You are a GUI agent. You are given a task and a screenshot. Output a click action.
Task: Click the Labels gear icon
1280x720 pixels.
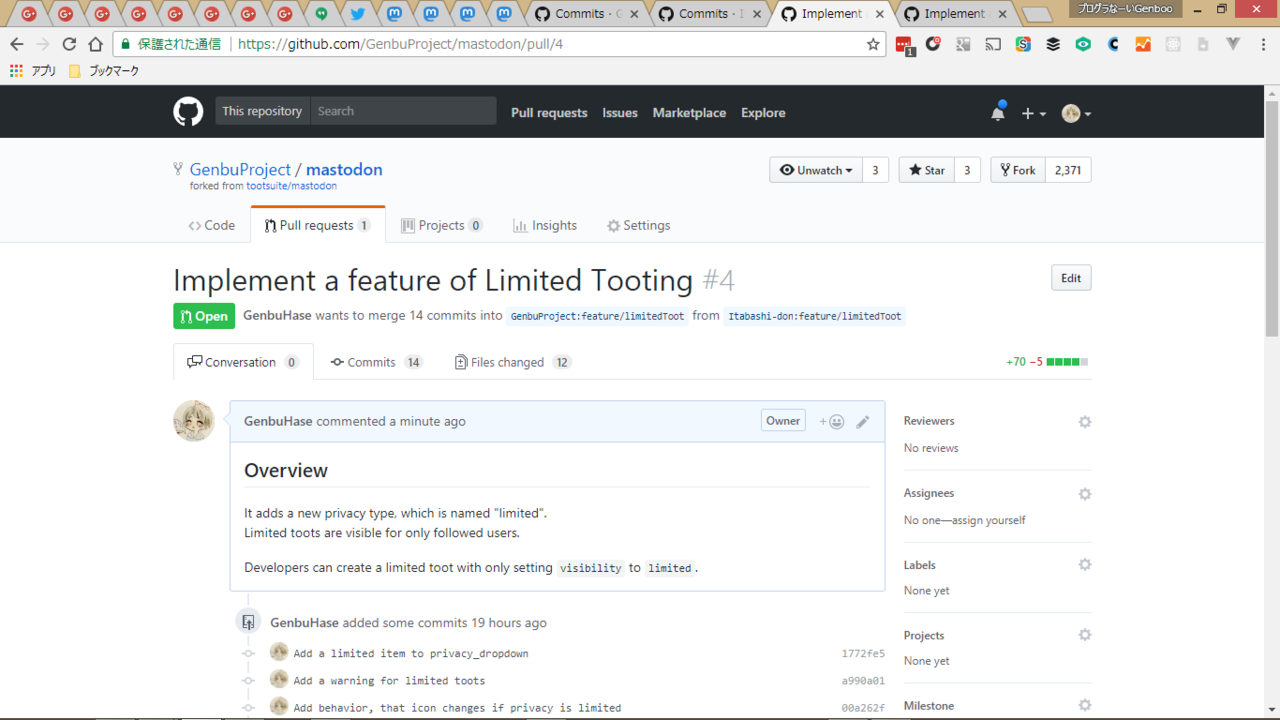pos(1084,565)
